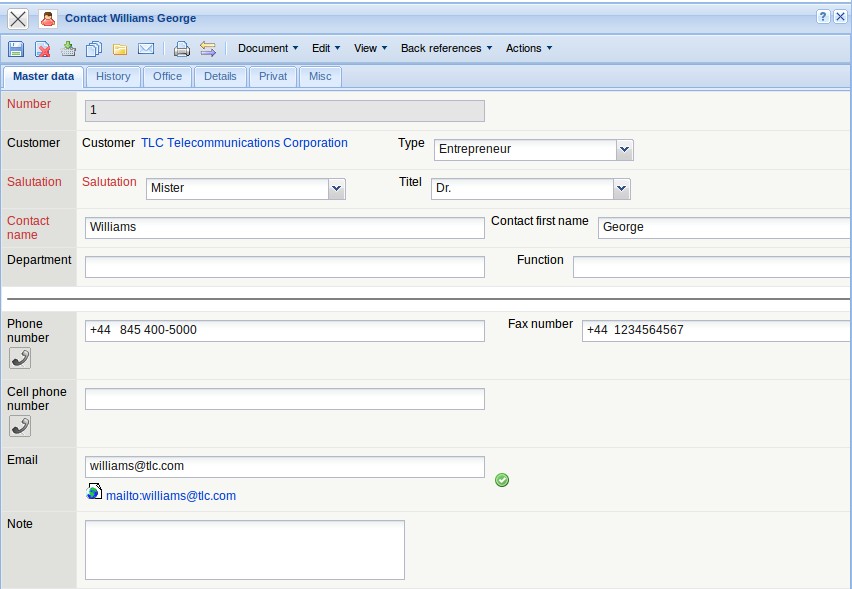Click the copy documents icon in toolbar
The width and height of the screenshot is (852, 589).
coord(94,48)
